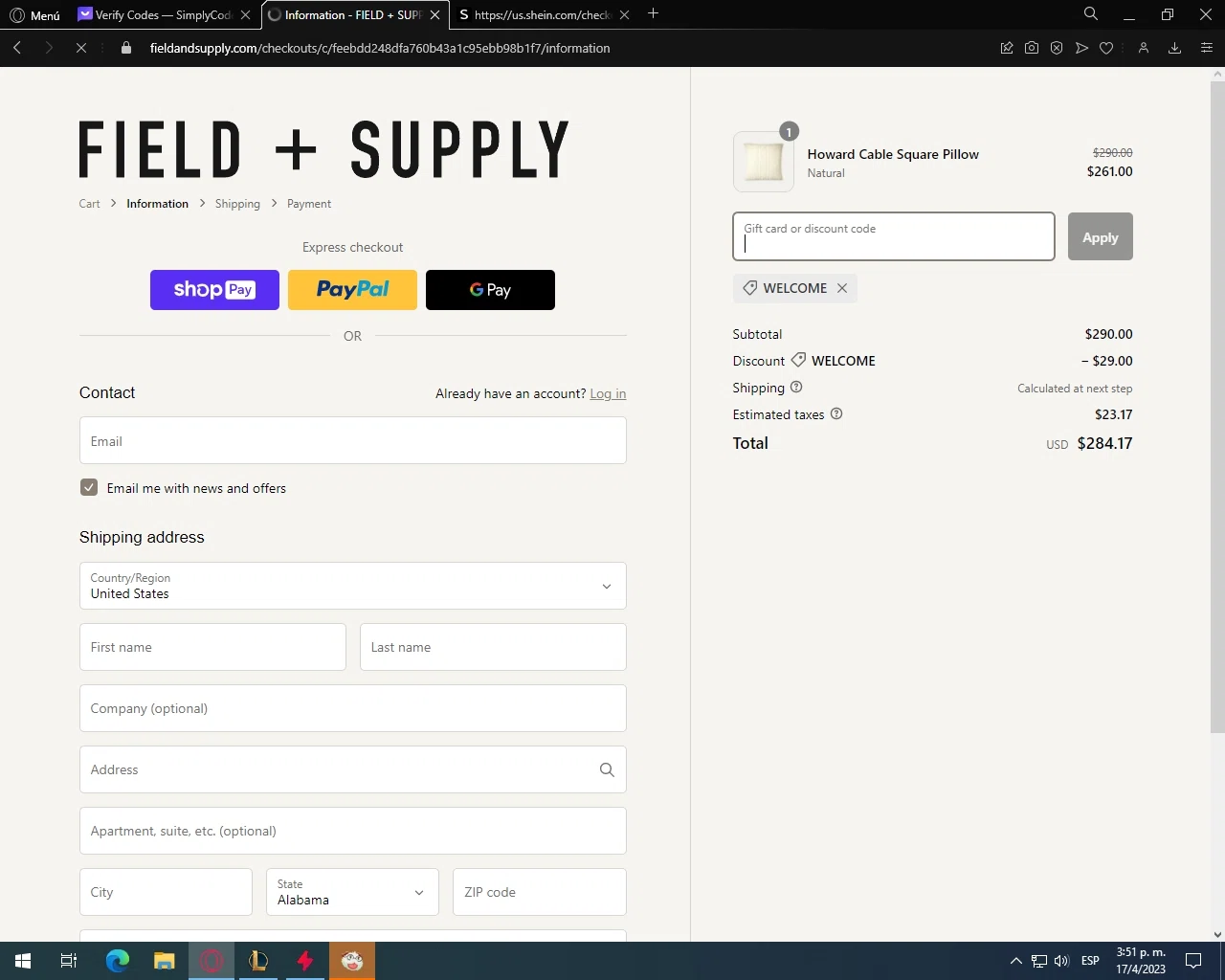Open the profile account icon
1225x980 pixels.
point(1143,48)
